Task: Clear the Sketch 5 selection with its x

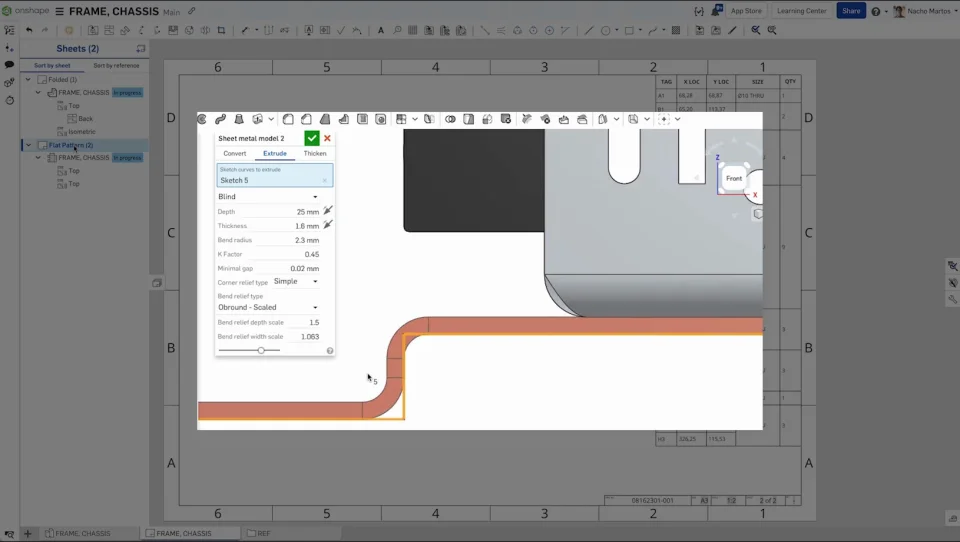Action: click(x=324, y=180)
